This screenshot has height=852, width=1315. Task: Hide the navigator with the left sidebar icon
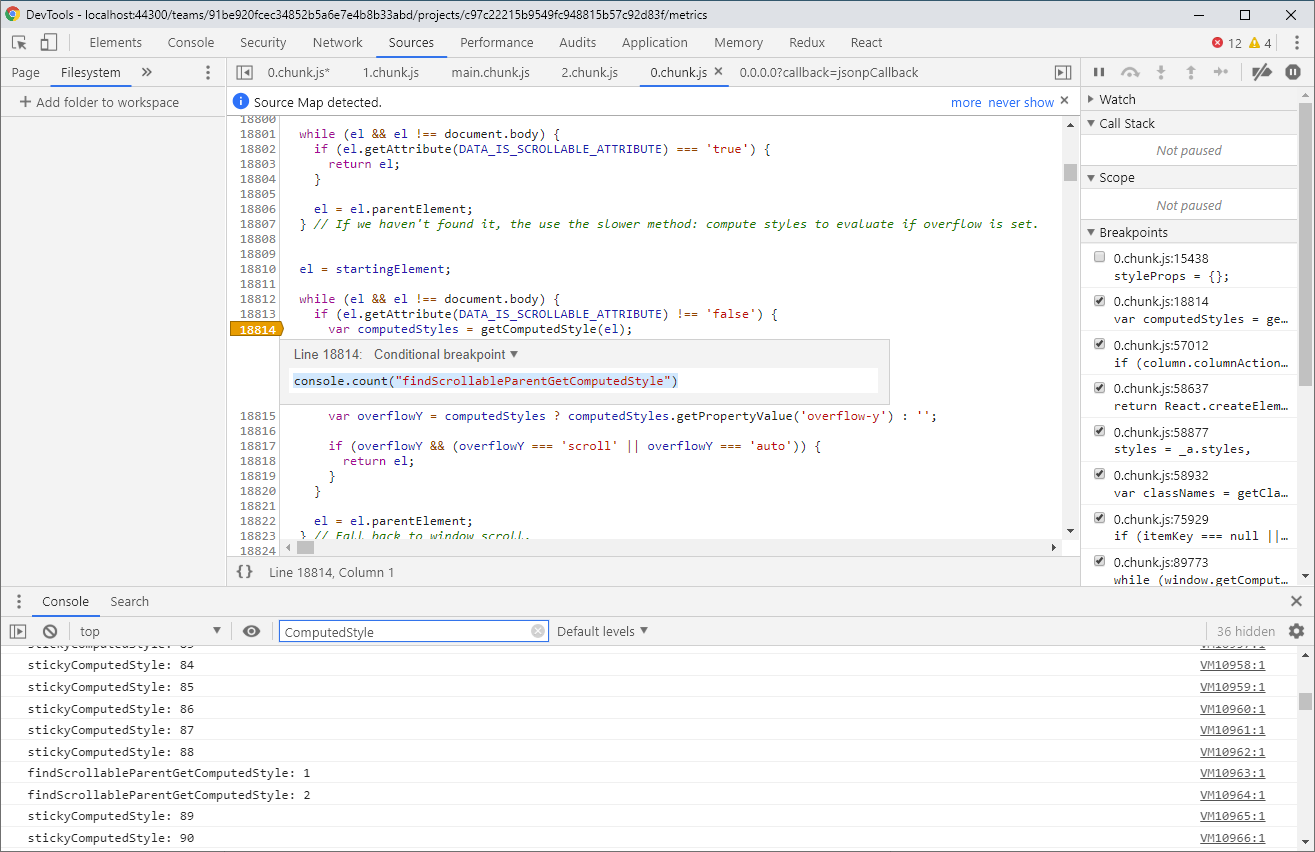[x=244, y=72]
